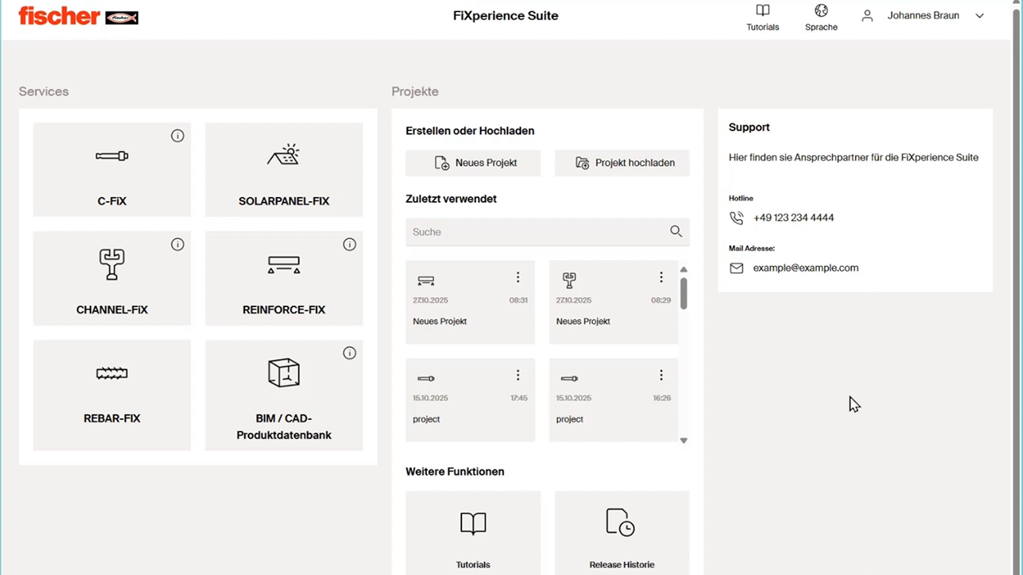Click the Neues Projekt button
The height and width of the screenshot is (575, 1023).
473,163
